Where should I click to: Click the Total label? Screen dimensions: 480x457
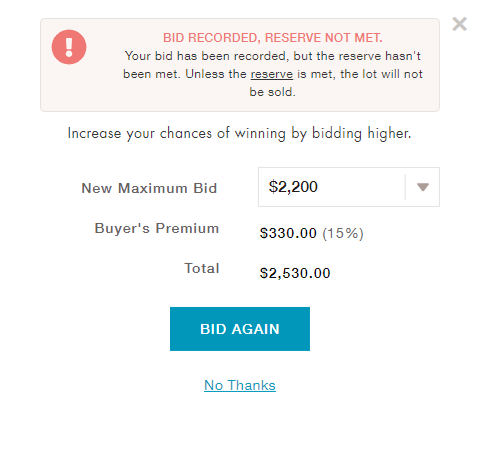202,268
